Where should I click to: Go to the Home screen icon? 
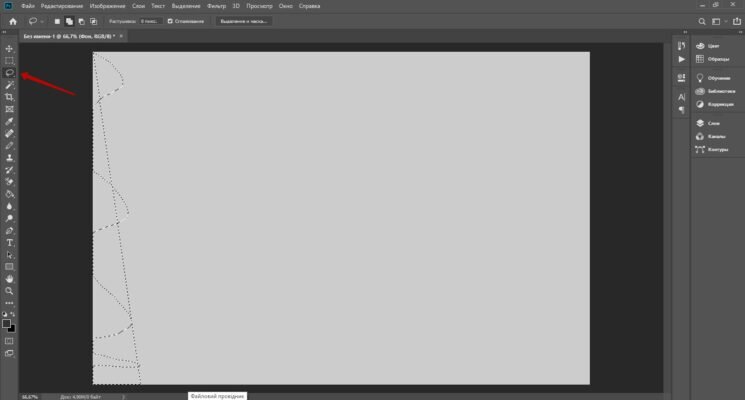point(13,21)
